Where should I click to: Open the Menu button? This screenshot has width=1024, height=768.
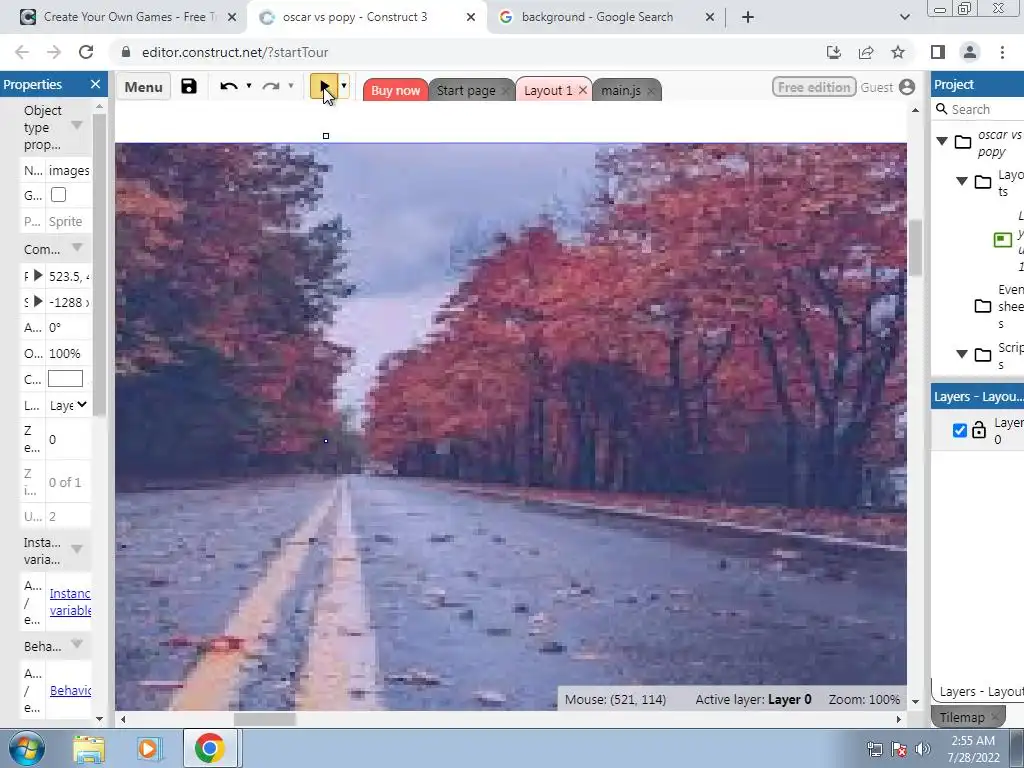[144, 87]
